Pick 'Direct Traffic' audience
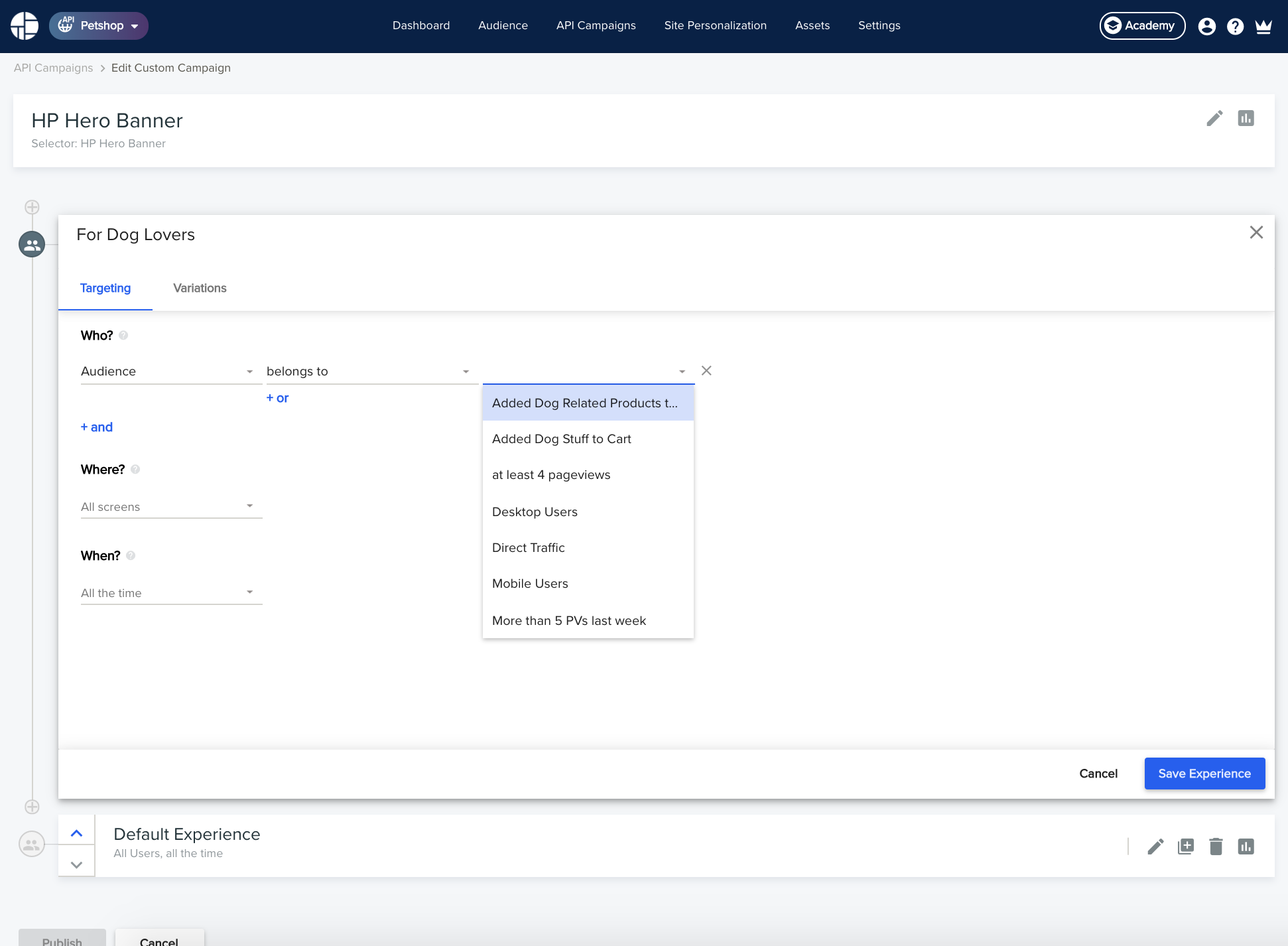The height and width of the screenshot is (946, 1288). coord(588,548)
